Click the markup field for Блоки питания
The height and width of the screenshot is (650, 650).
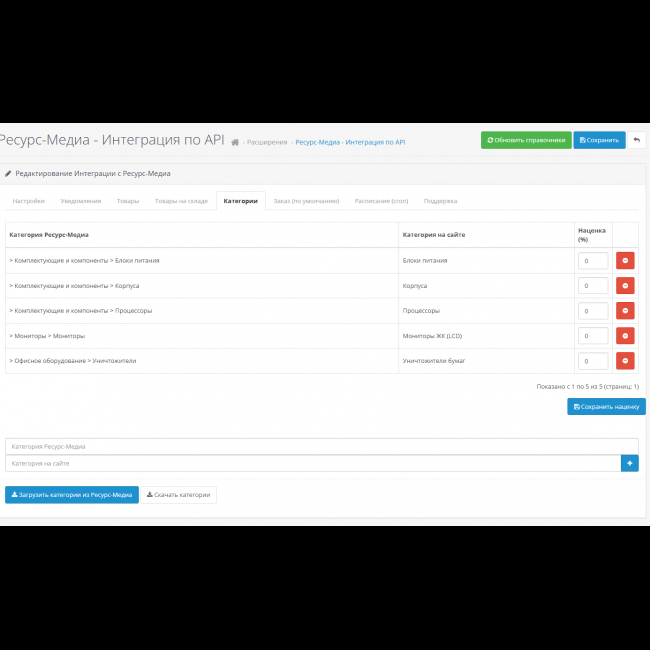tap(593, 260)
